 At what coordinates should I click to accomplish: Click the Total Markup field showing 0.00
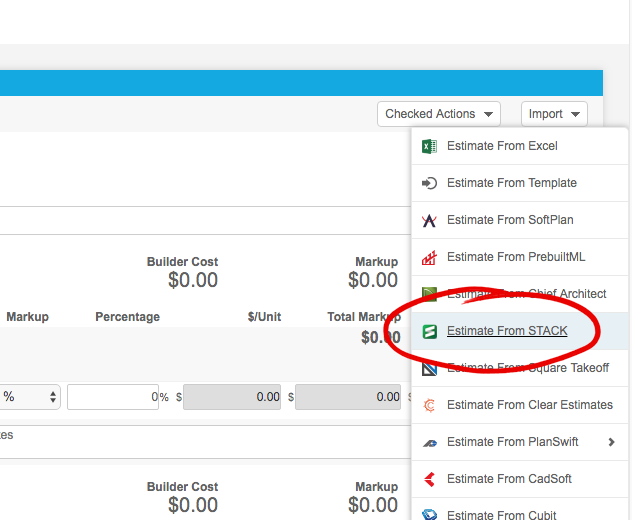[x=348, y=397]
